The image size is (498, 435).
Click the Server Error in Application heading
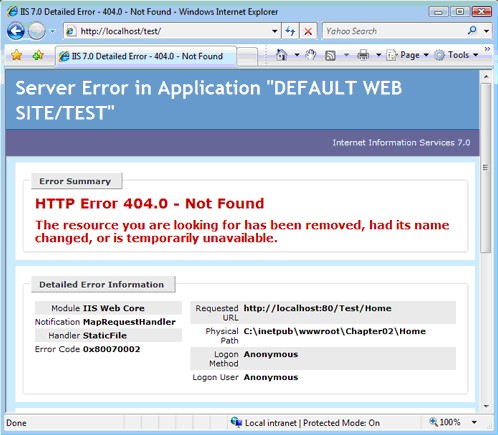click(x=209, y=100)
